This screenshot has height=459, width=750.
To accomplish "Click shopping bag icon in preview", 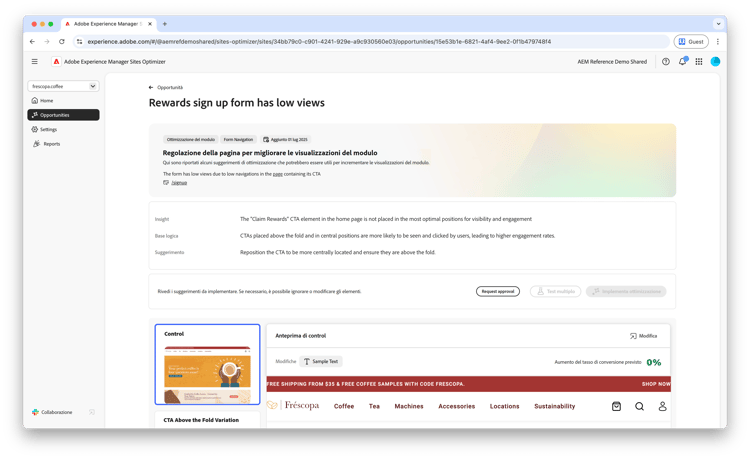I will pyautogui.click(x=617, y=406).
